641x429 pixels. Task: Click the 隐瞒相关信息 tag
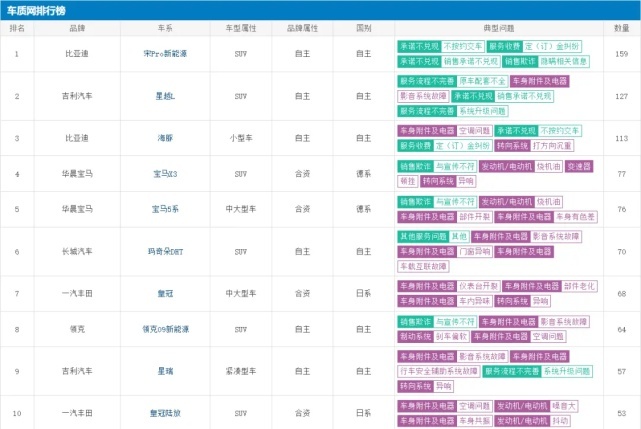click(x=563, y=61)
